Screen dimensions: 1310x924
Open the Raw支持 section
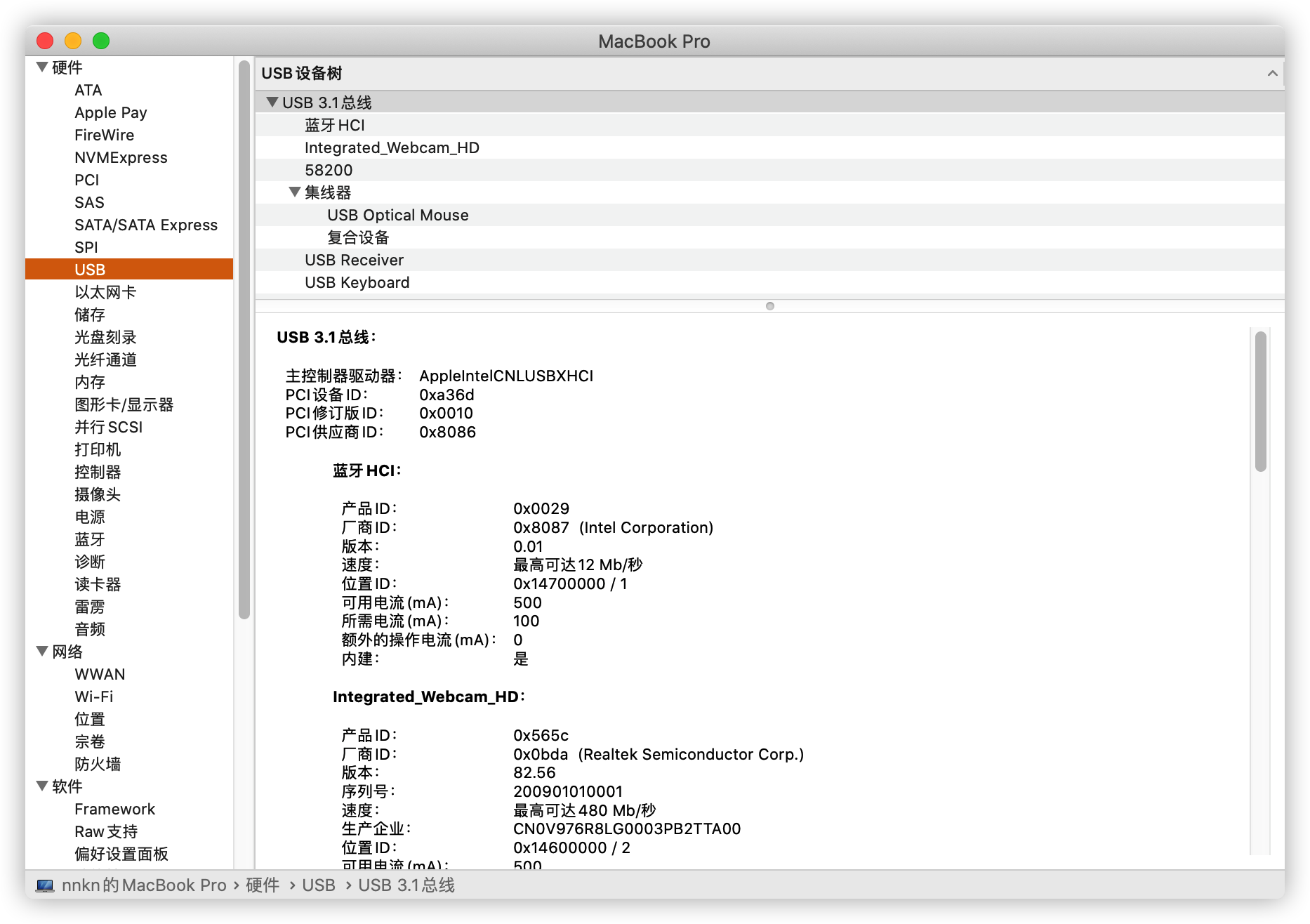coord(106,831)
